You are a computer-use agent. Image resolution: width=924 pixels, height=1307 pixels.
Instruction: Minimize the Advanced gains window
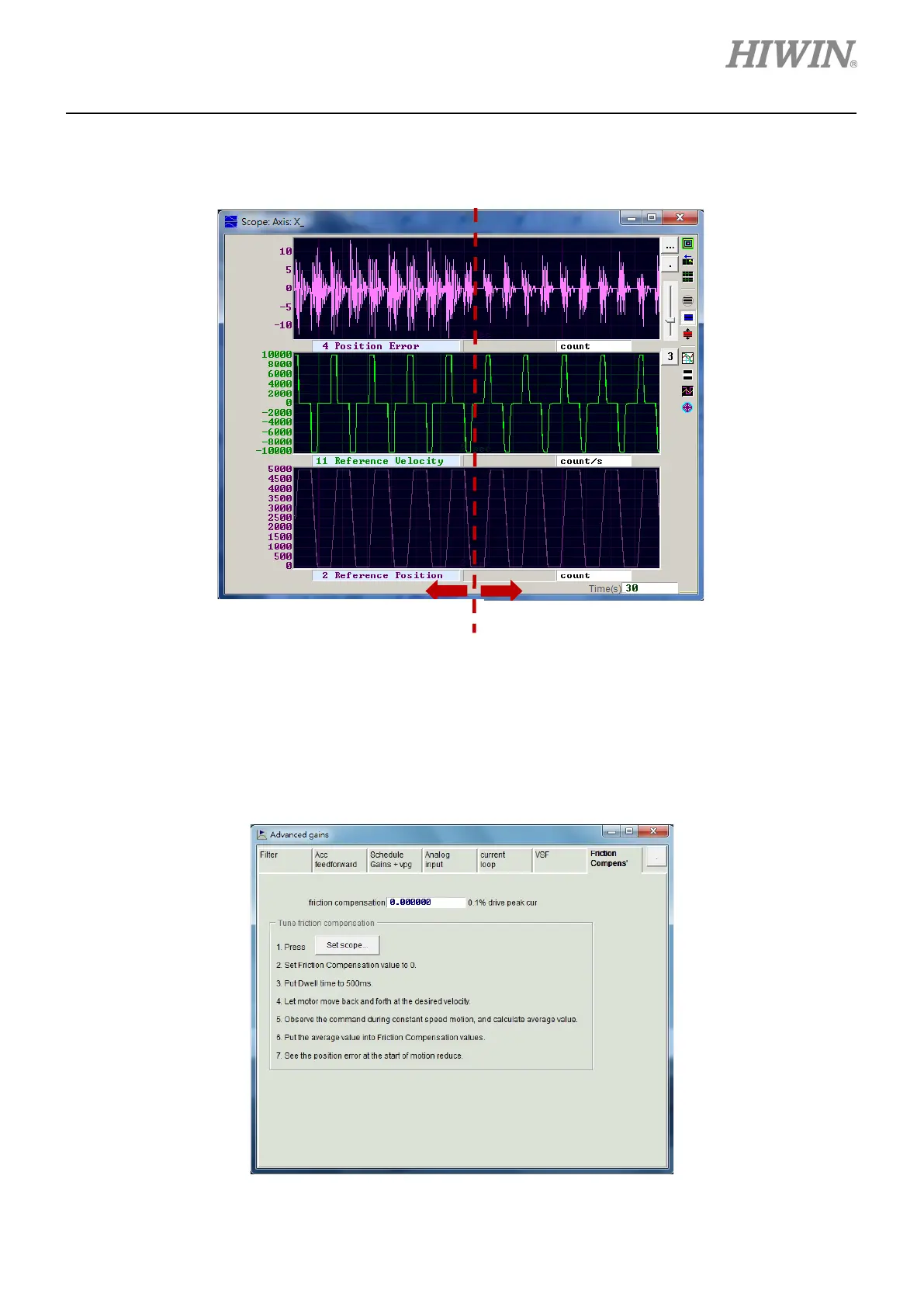point(612,831)
